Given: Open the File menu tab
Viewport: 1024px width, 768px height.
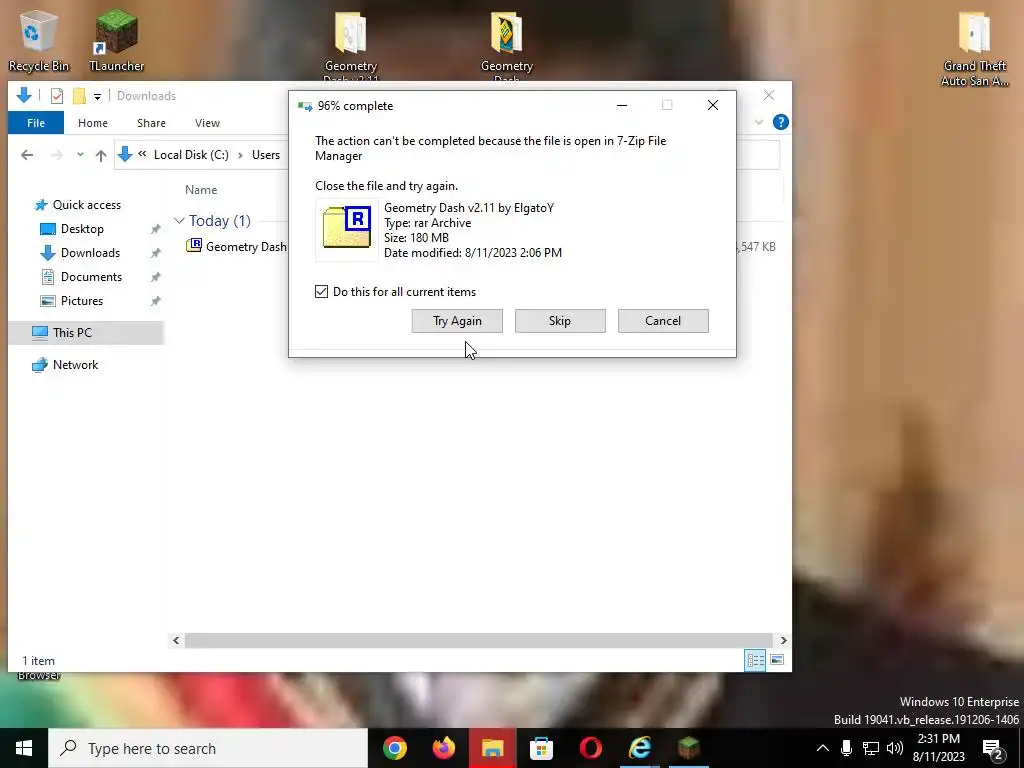Looking at the screenshot, I should coord(36,123).
